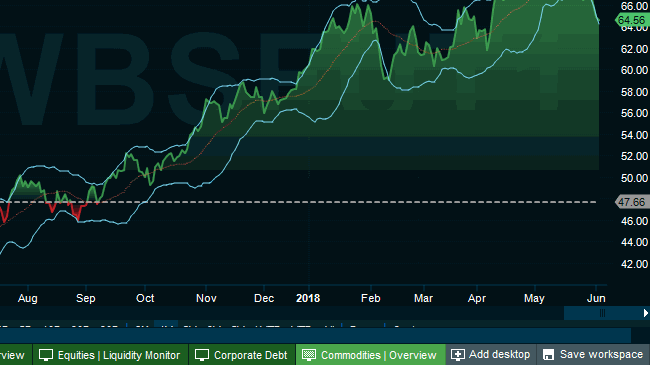
Task: Click the Feb label on the time axis
Action: pyautogui.click(x=371, y=298)
